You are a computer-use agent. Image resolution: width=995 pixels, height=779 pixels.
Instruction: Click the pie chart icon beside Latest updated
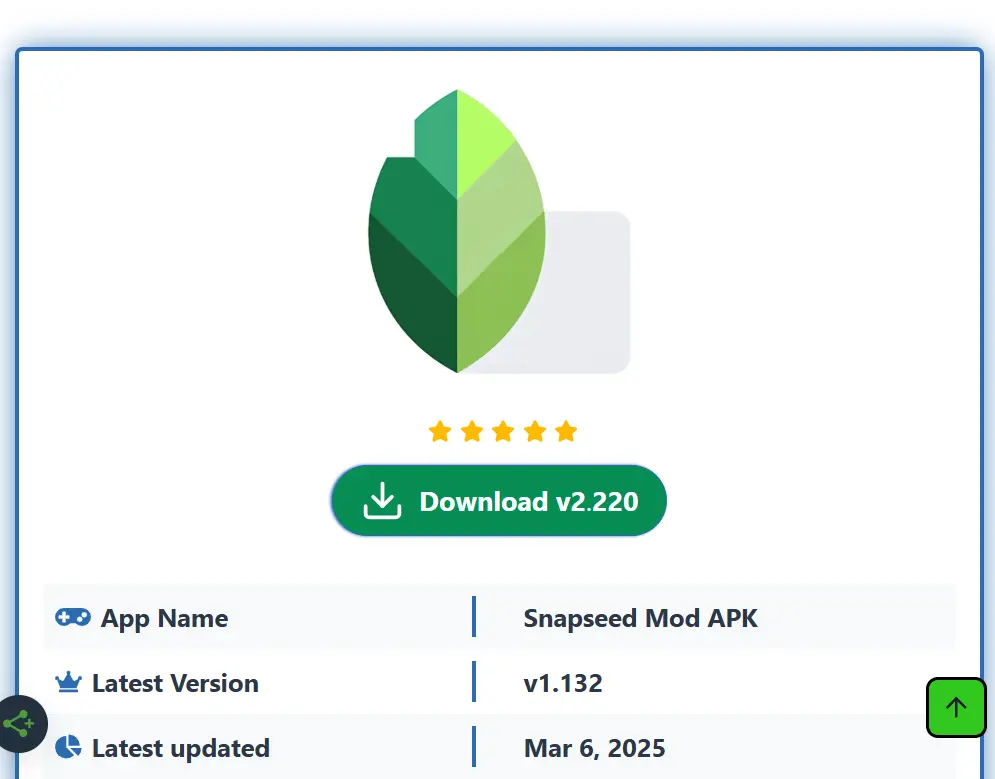coord(68,747)
